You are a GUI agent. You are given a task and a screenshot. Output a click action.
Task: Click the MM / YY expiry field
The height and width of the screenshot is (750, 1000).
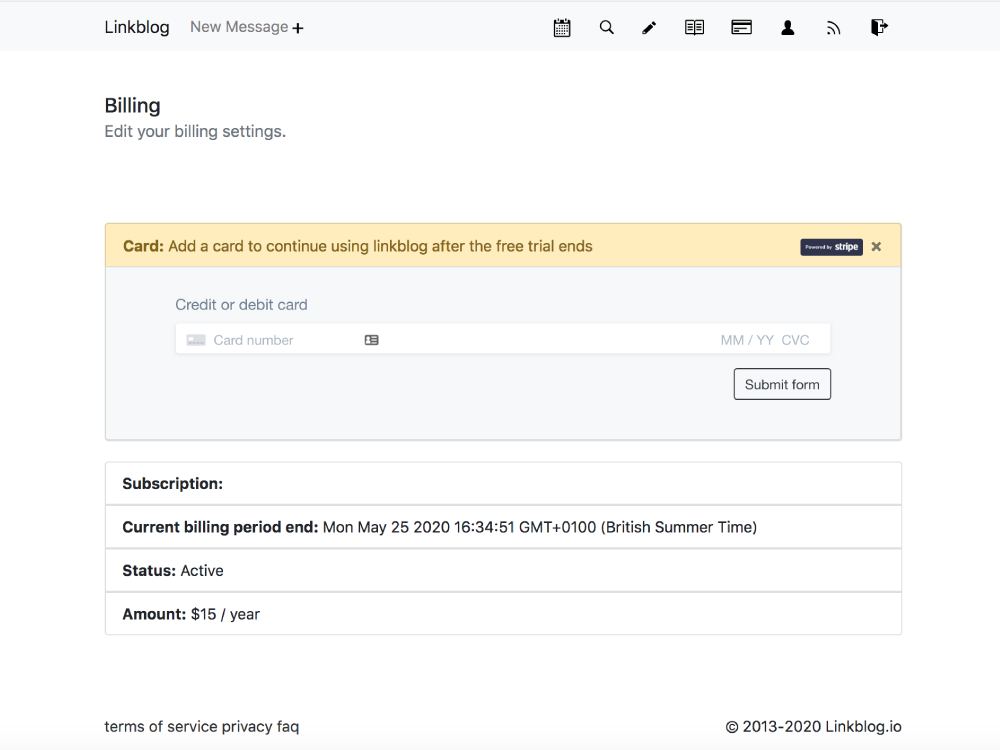(x=747, y=340)
